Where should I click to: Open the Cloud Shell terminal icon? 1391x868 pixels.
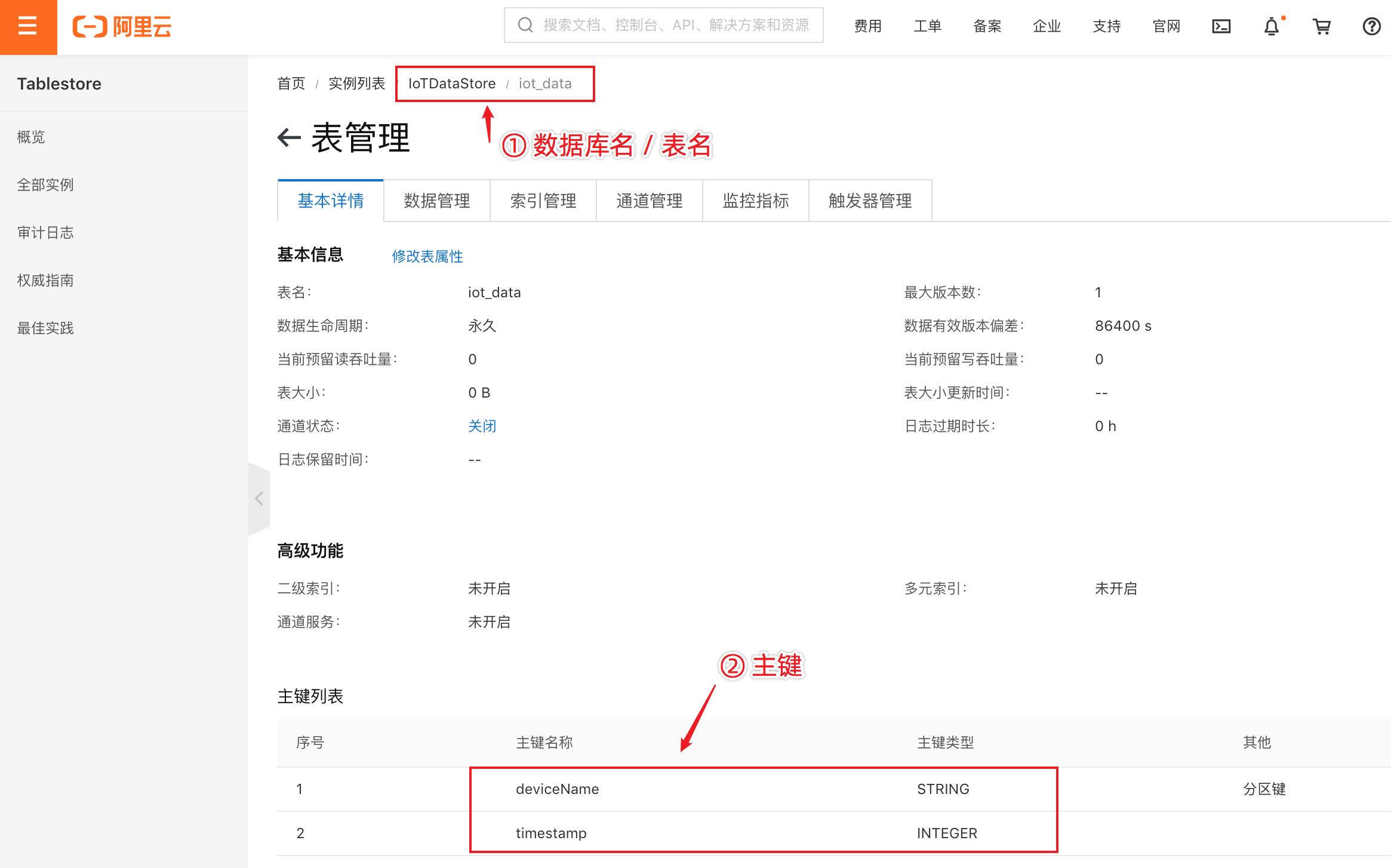point(1221,26)
